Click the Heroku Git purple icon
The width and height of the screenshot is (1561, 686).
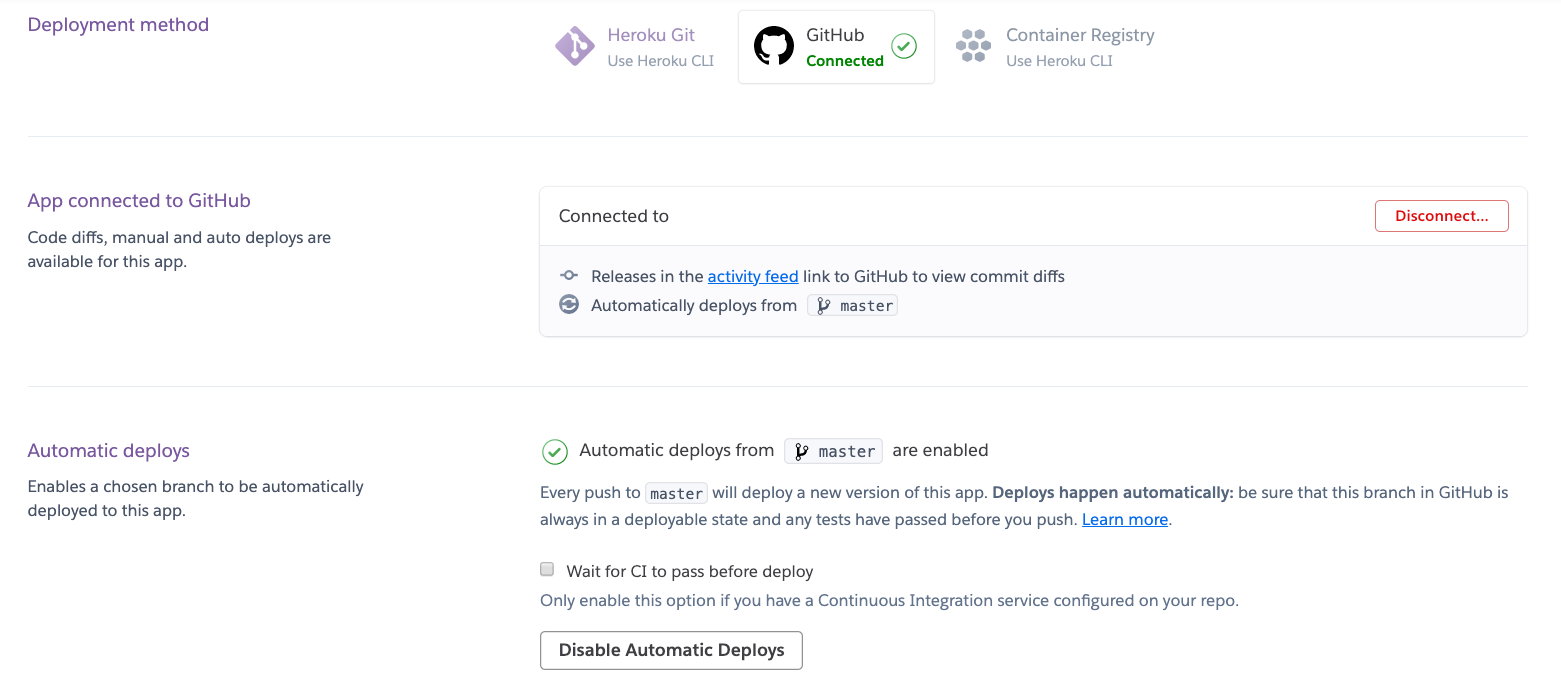[575, 46]
